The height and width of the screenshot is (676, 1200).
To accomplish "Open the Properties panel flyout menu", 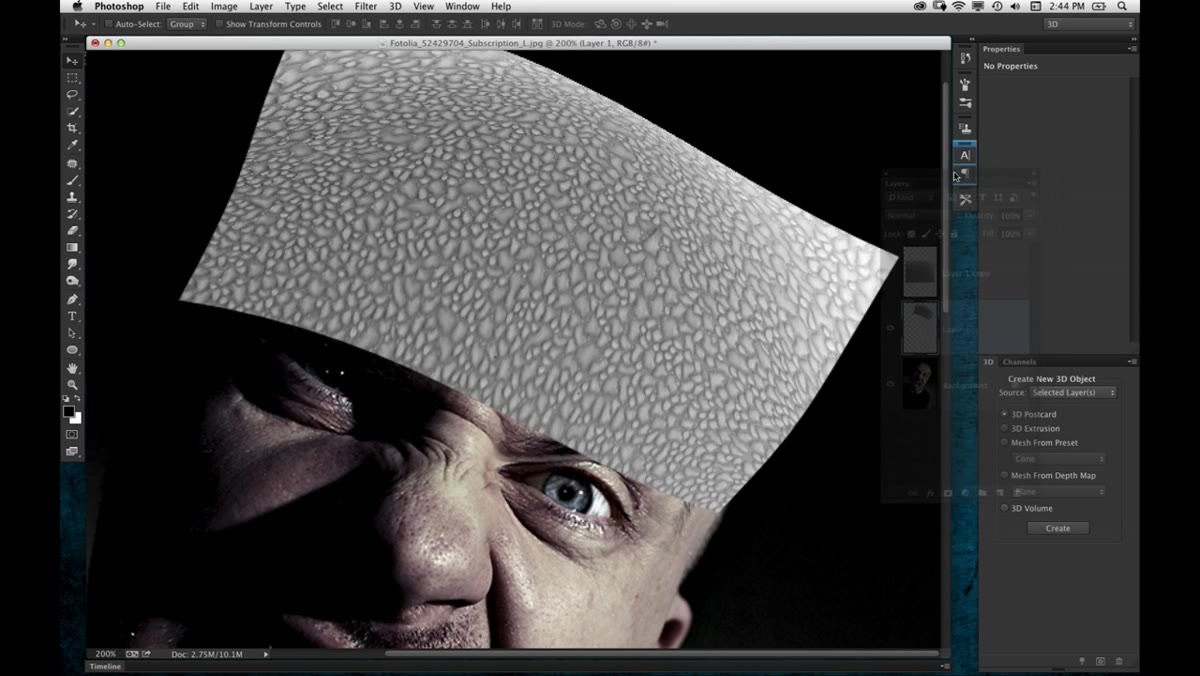I will click(1132, 49).
